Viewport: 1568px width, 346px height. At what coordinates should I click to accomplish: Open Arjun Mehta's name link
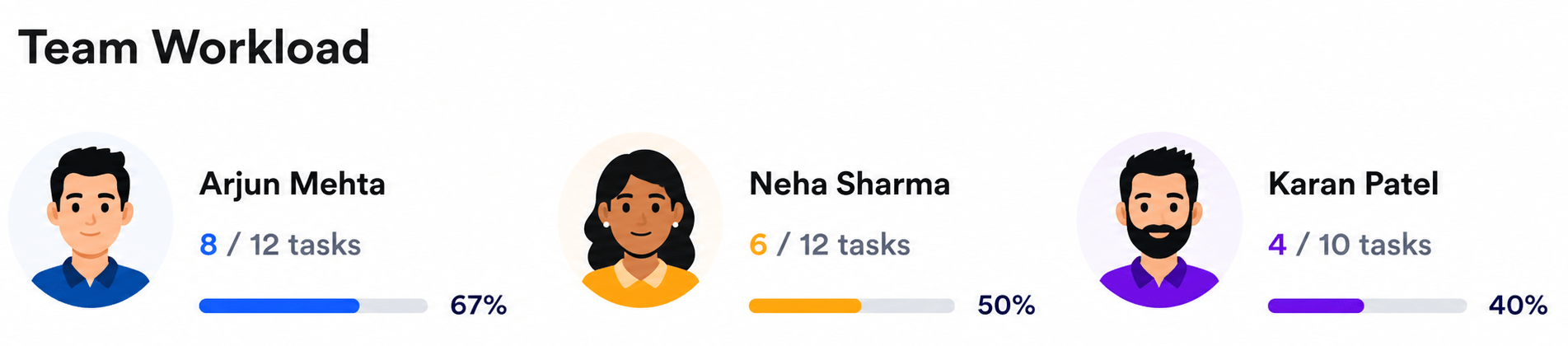(292, 185)
